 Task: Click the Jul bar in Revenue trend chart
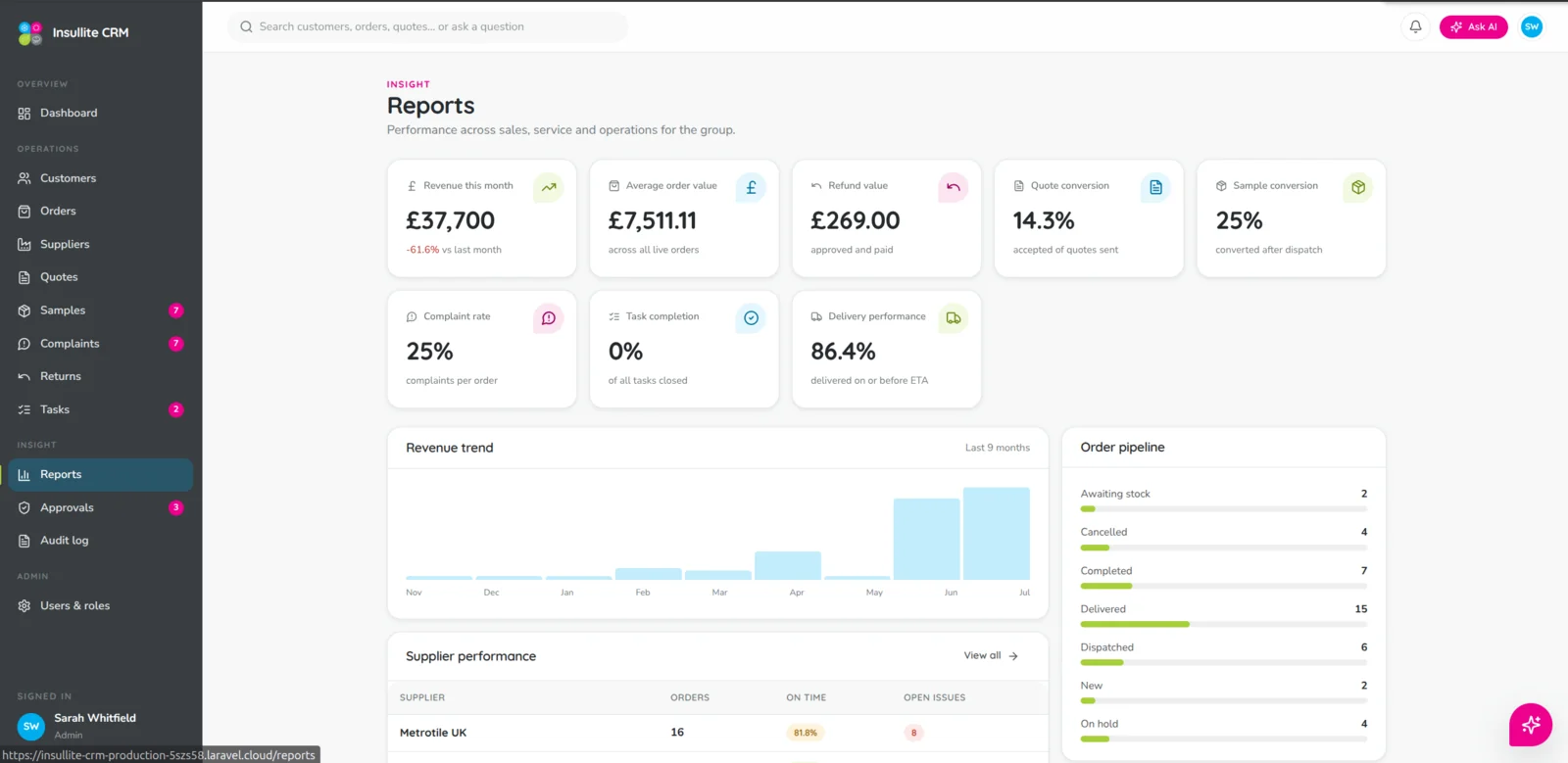tap(997, 534)
